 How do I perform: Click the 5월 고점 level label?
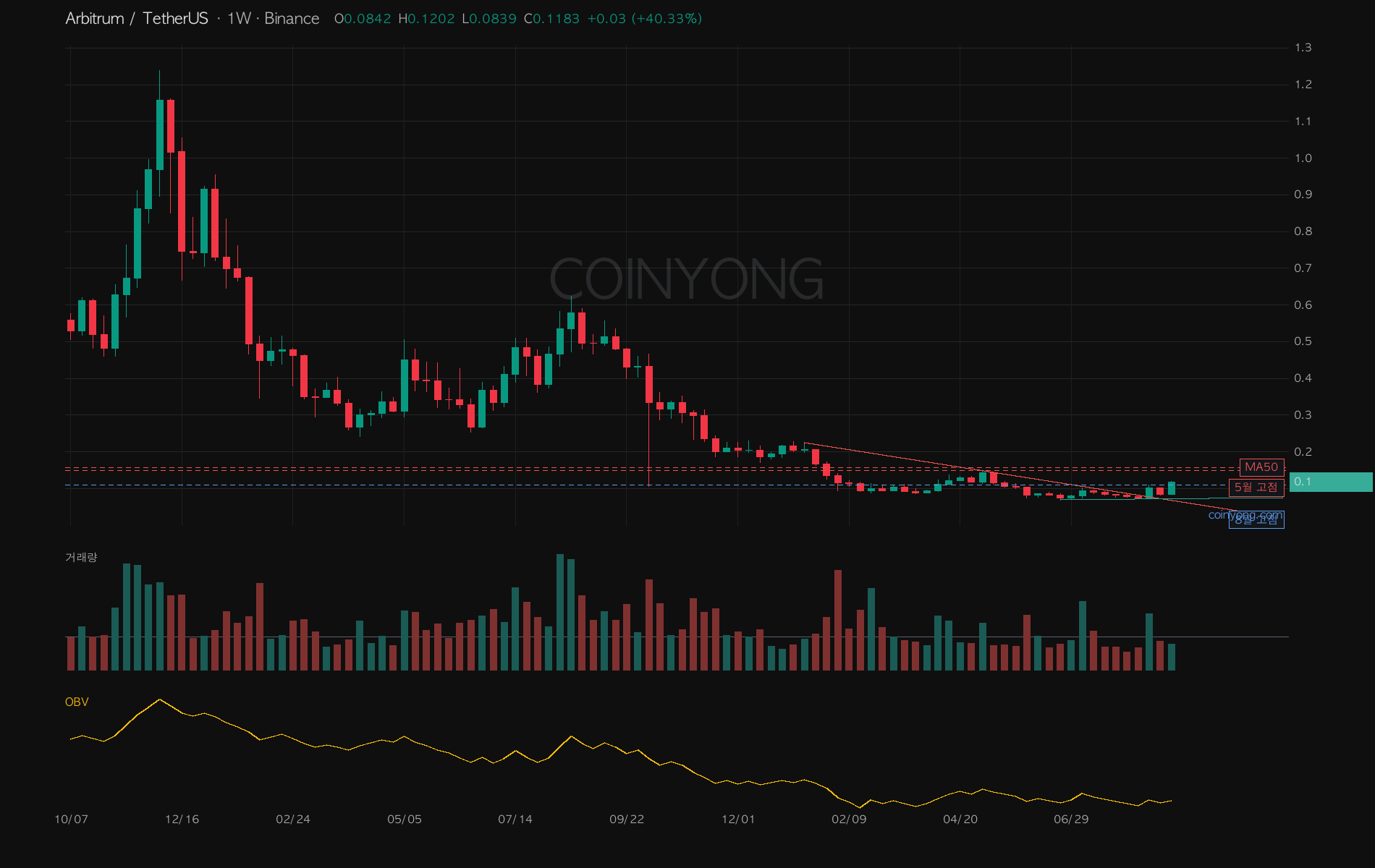coord(1256,488)
